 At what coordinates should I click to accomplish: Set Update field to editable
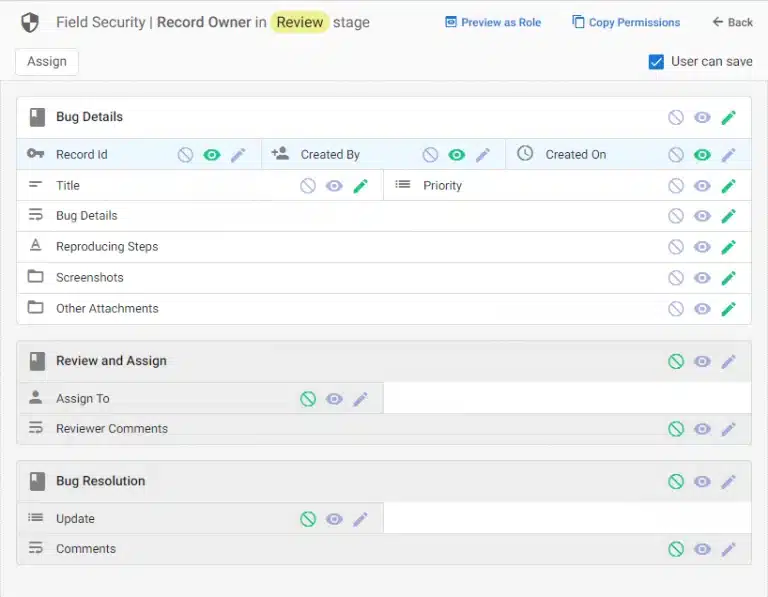click(x=360, y=519)
